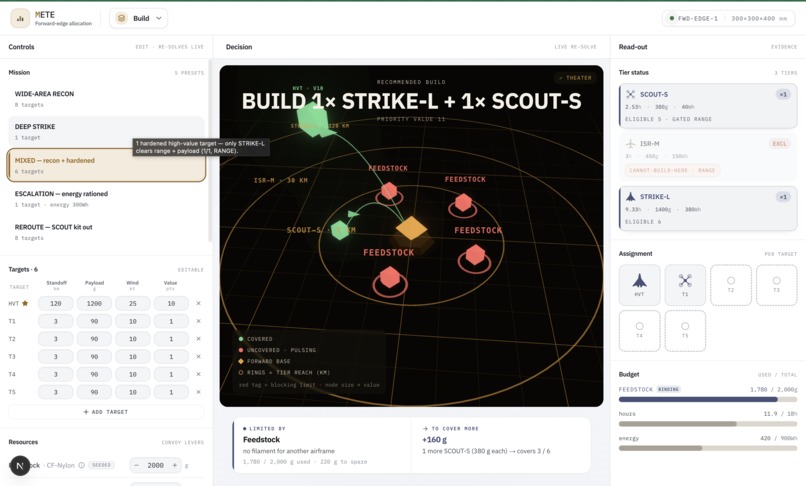Viewport: 806px width, 486px height.
Task: Click the green HVT node in theater
Action: 313,120
